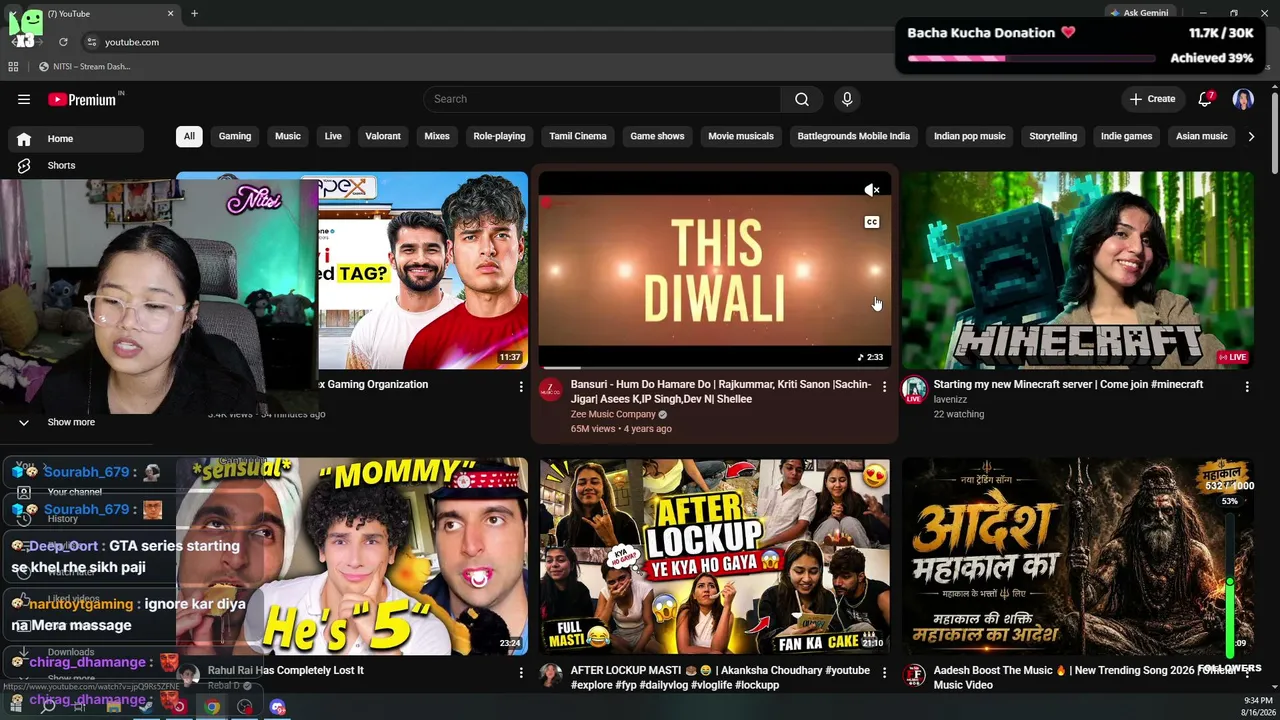Select the Tamil Cinema filter chip

click(x=578, y=136)
